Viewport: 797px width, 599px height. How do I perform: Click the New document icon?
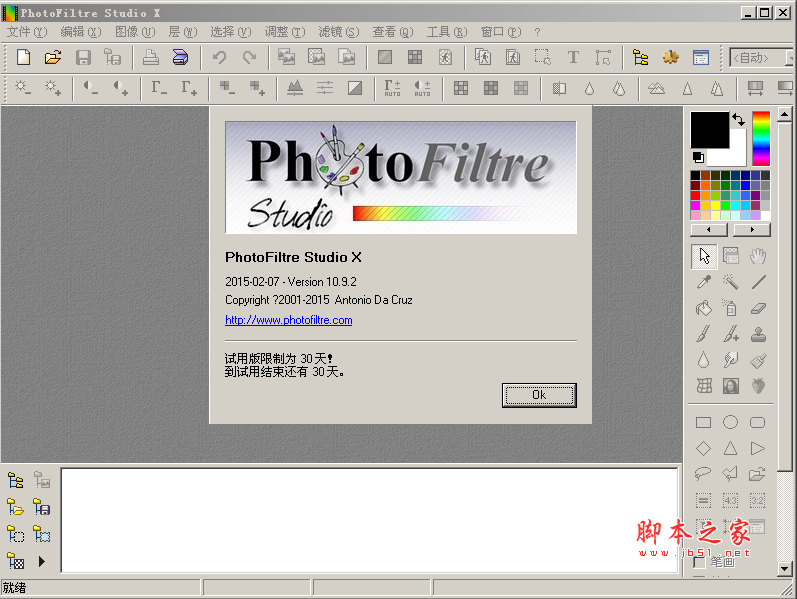click(x=23, y=57)
